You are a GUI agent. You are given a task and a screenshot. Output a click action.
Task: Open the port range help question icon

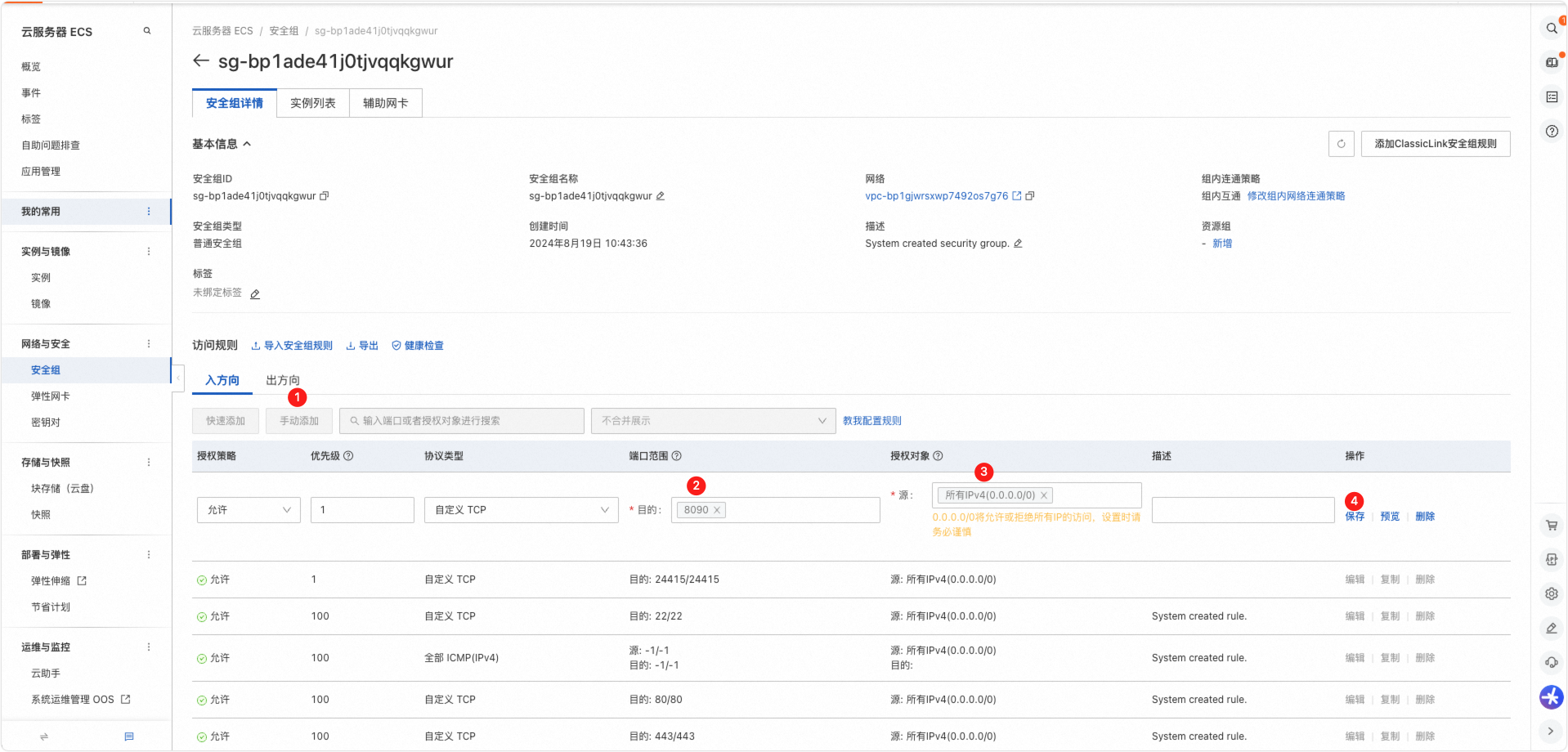point(677,456)
